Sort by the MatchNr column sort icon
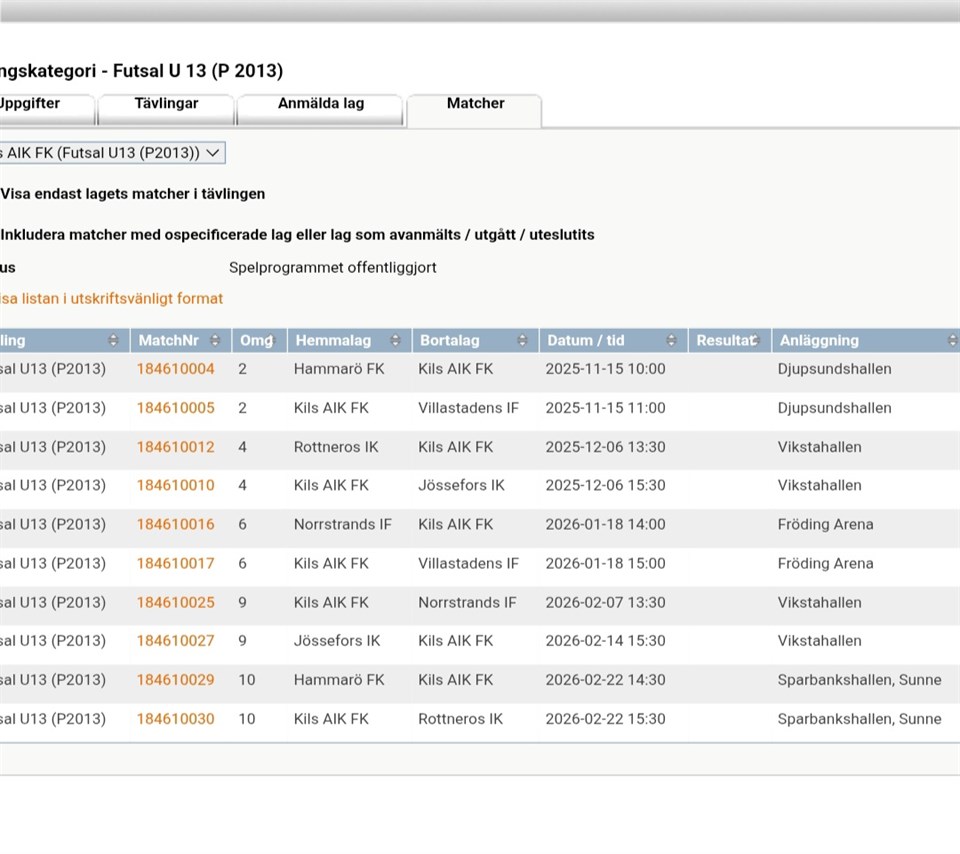The width and height of the screenshot is (960, 854). (221, 341)
